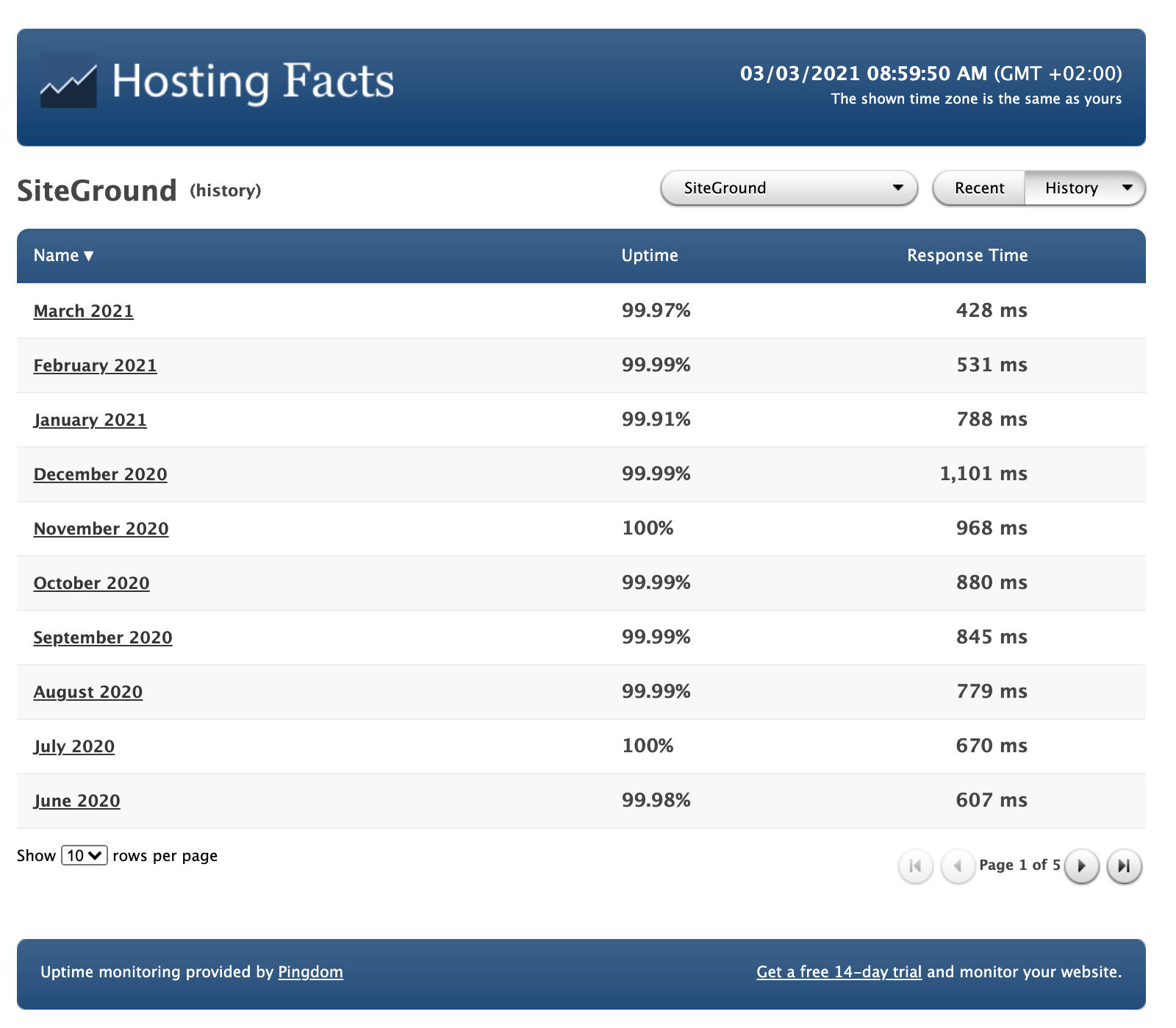Image resolution: width=1176 pixels, height=1028 pixels.
Task: Click 100% uptime in November 2020 row
Action: pos(648,528)
